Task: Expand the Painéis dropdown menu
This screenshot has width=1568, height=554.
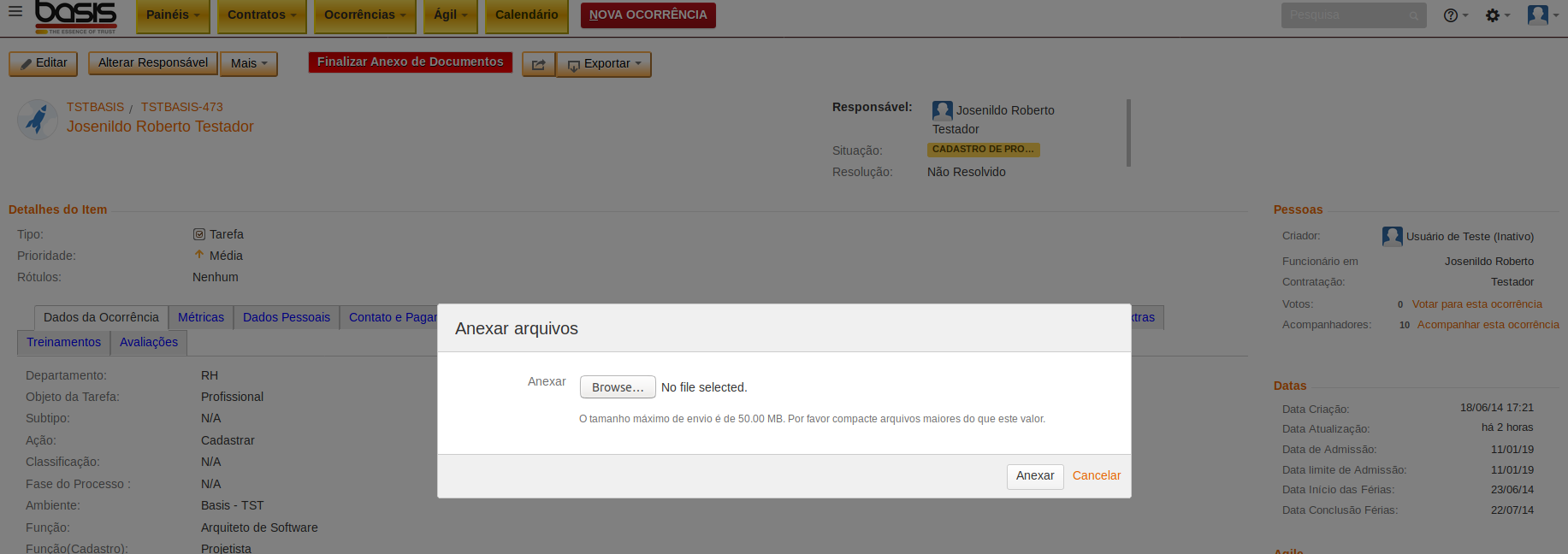Action: click(172, 15)
